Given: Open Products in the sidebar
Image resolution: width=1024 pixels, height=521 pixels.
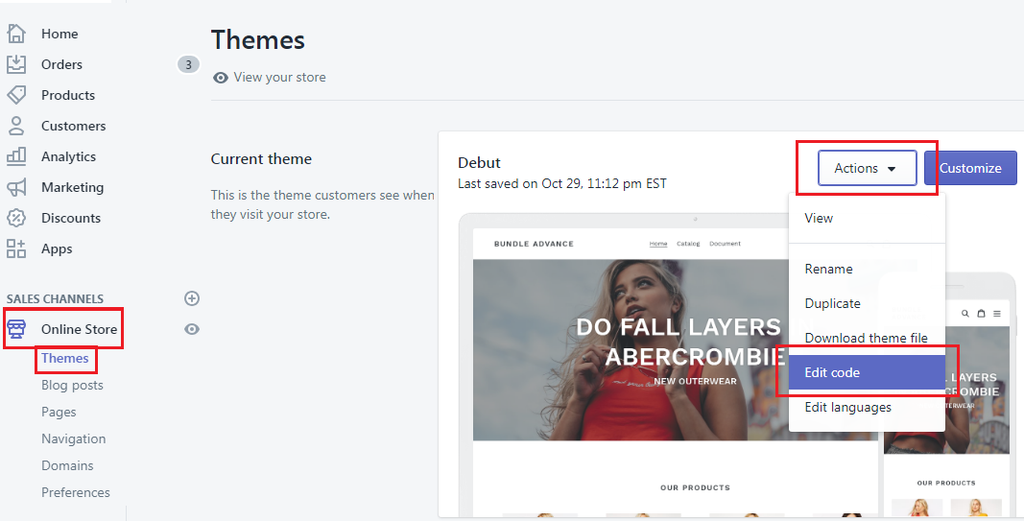Looking at the screenshot, I should click(x=68, y=95).
